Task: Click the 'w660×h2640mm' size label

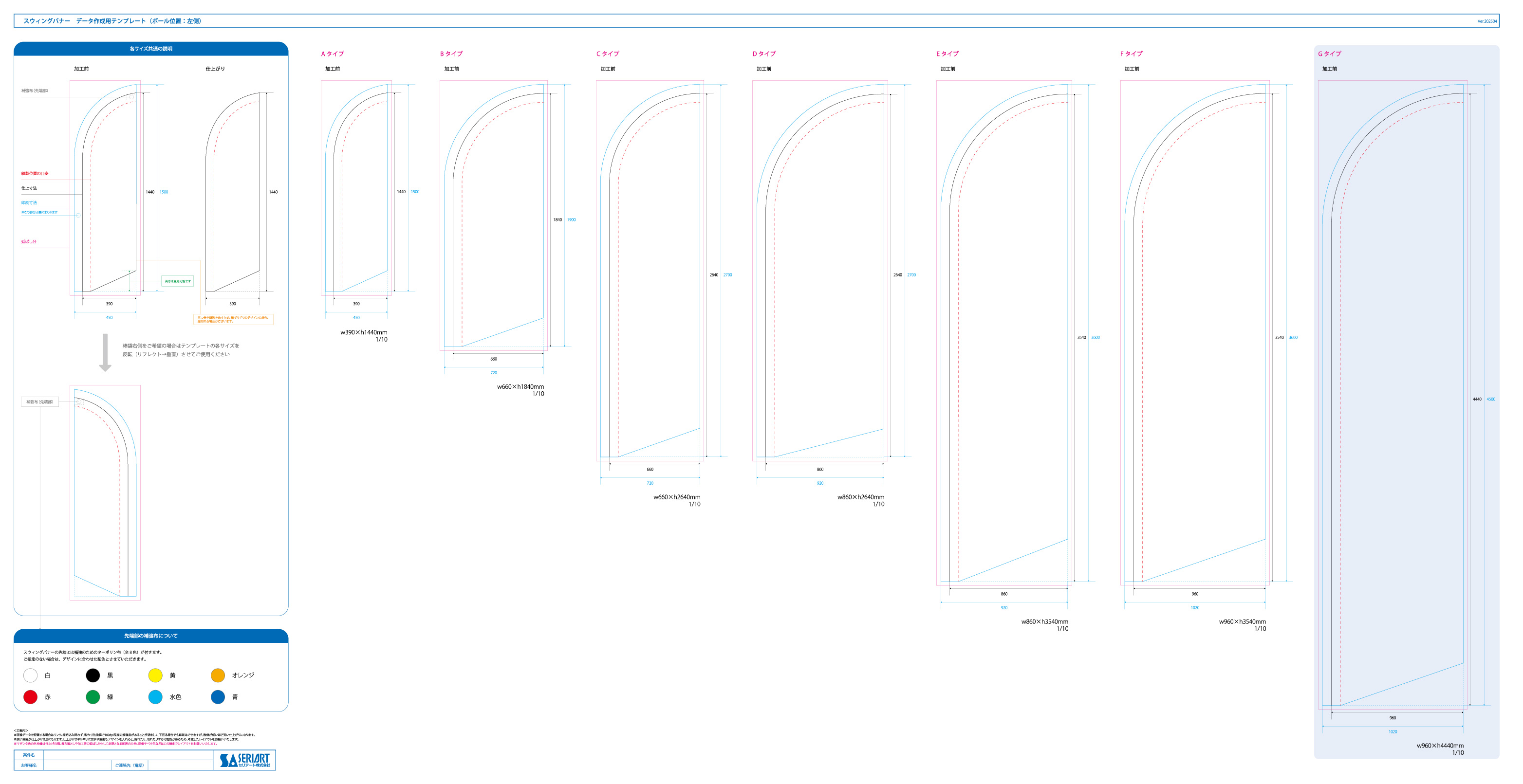Action: coord(677,497)
